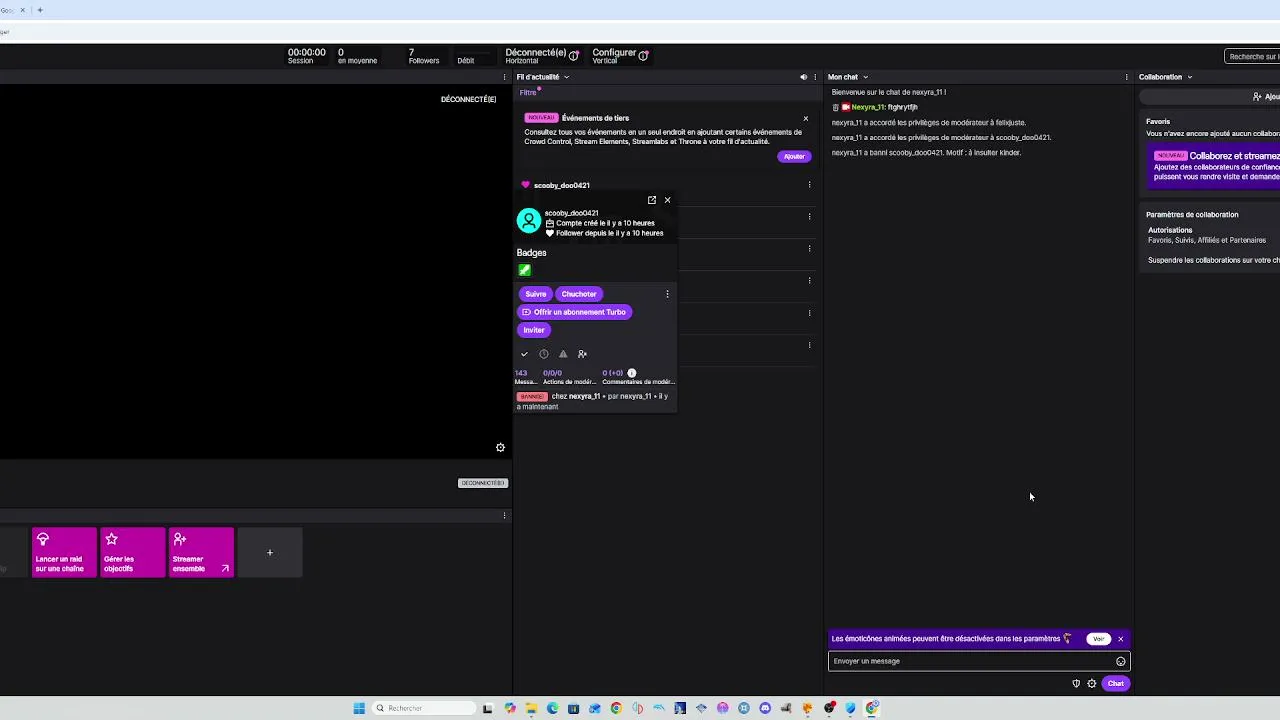Click Lancer un raid sur une chaîne
The image size is (1280, 720).
pos(64,553)
